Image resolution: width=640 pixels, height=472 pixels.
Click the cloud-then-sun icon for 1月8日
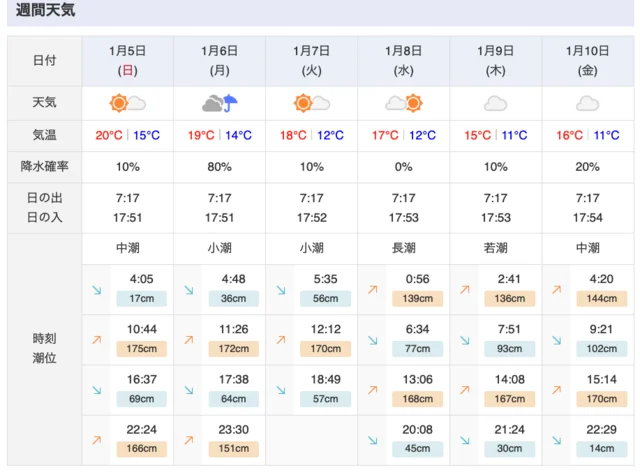[404, 103]
